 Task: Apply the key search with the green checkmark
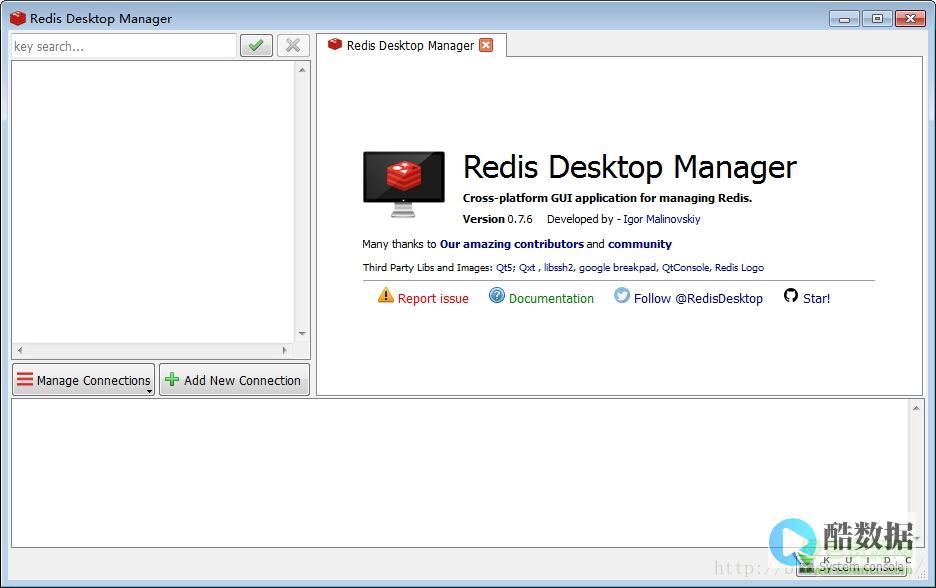[x=256, y=45]
